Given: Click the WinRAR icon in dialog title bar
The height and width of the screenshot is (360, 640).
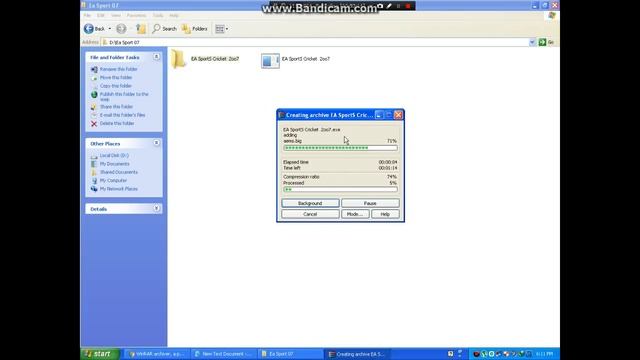Looking at the screenshot, I should [x=281, y=115].
